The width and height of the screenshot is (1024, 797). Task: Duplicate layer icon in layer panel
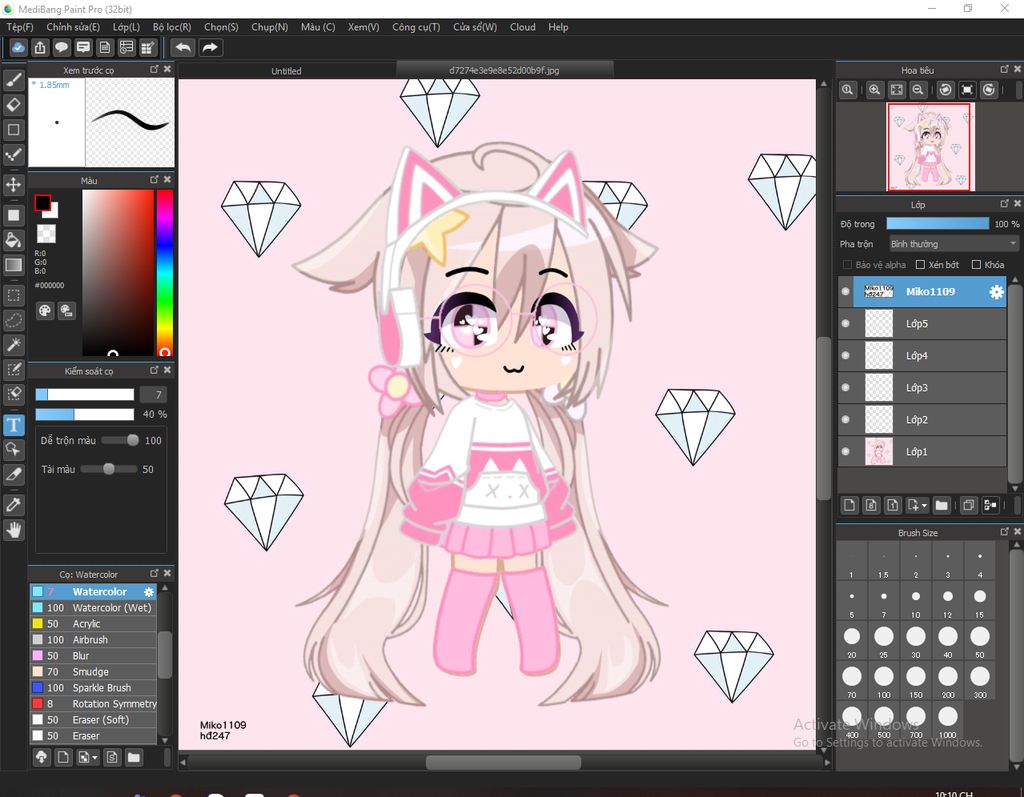coord(968,505)
